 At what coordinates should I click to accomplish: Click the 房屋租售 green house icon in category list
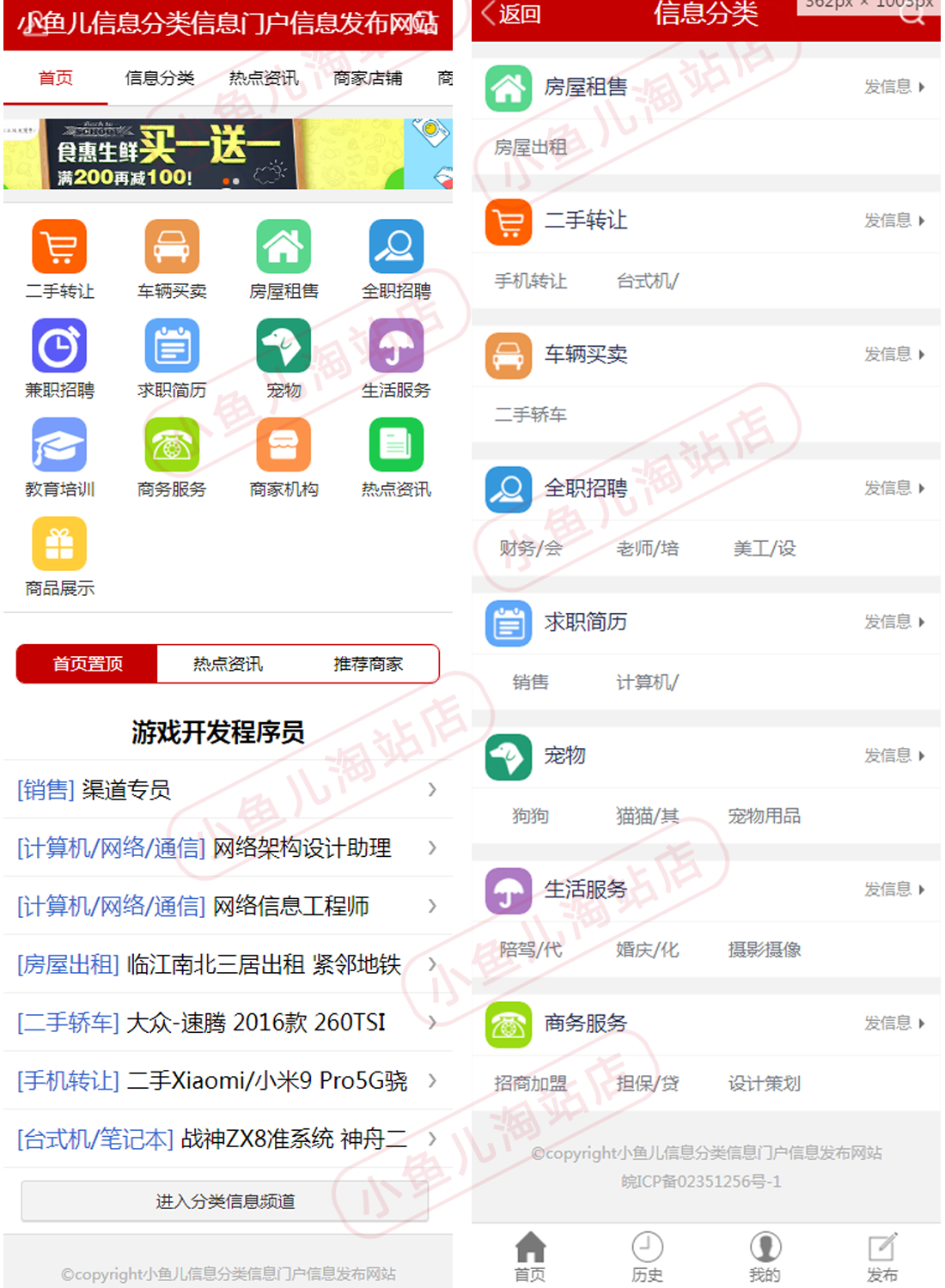(509, 87)
